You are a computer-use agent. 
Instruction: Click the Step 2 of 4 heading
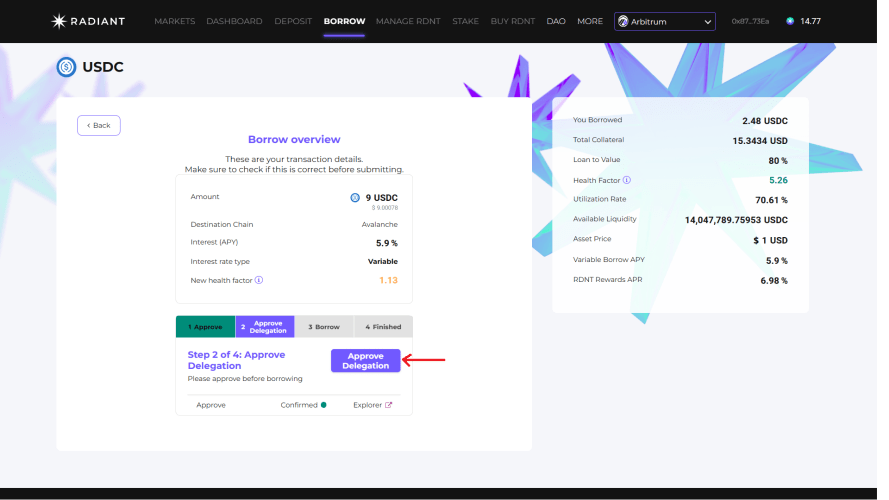(x=236, y=360)
